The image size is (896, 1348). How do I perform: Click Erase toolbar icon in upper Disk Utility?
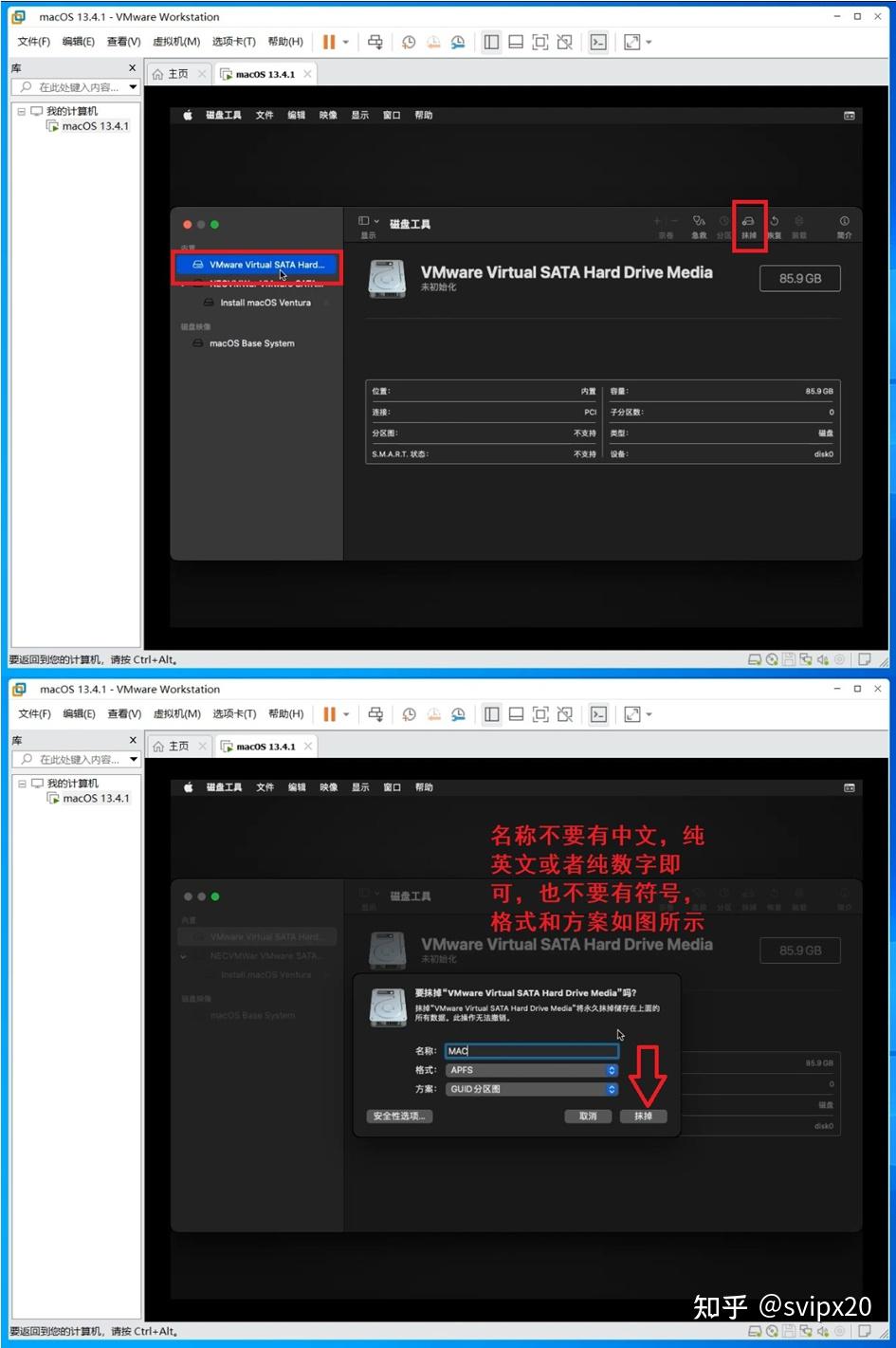pos(749,221)
